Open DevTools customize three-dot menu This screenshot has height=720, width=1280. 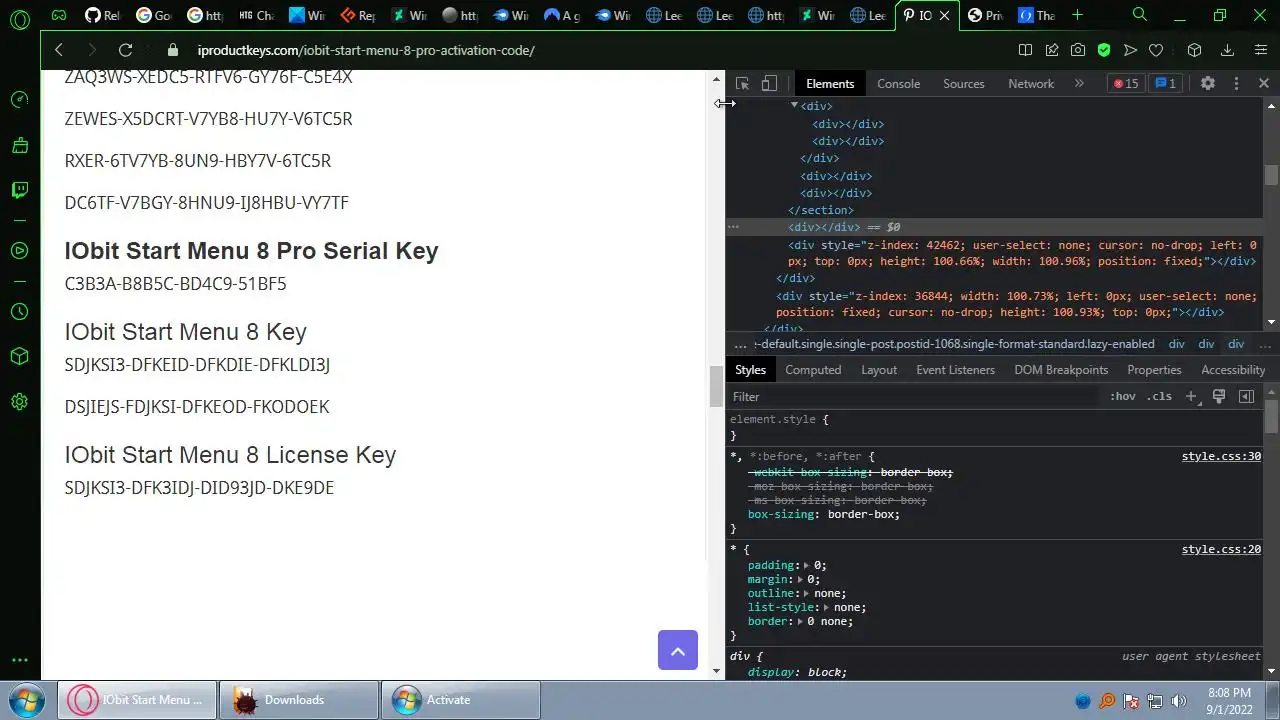pyautogui.click(x=1236, y=84)
